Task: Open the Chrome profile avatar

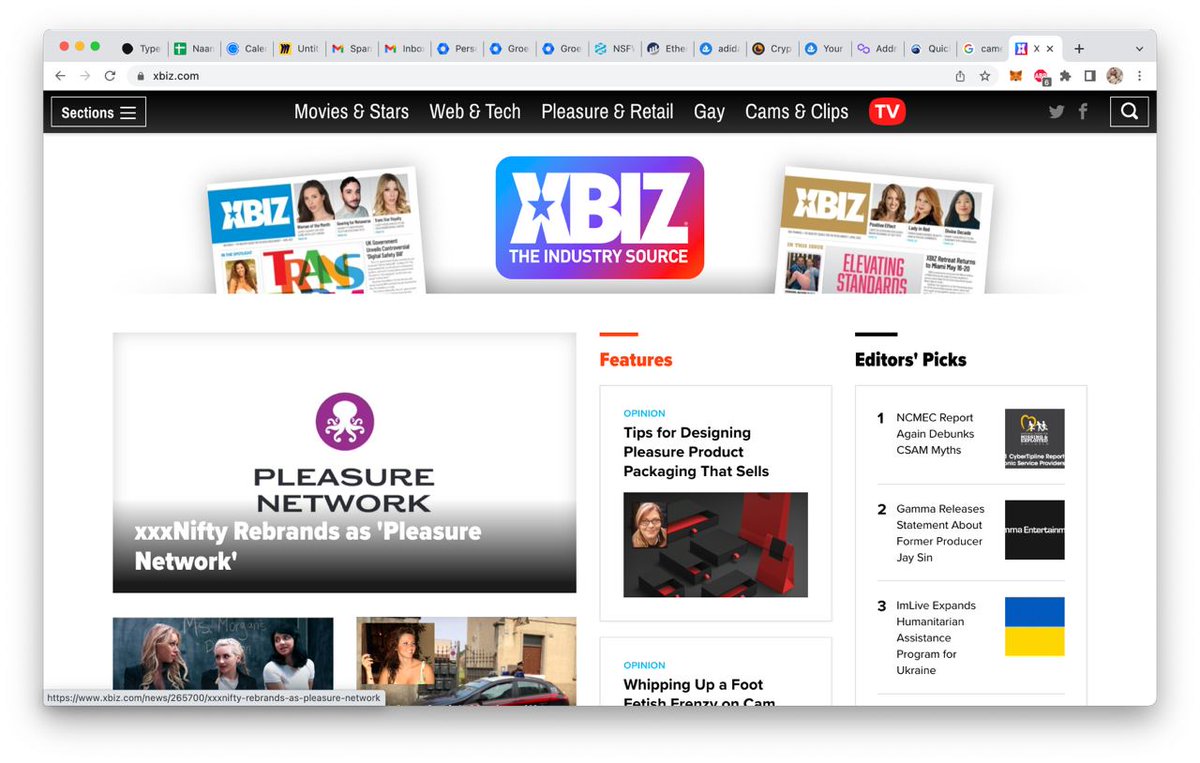Action: click(x=1115, y=76)
